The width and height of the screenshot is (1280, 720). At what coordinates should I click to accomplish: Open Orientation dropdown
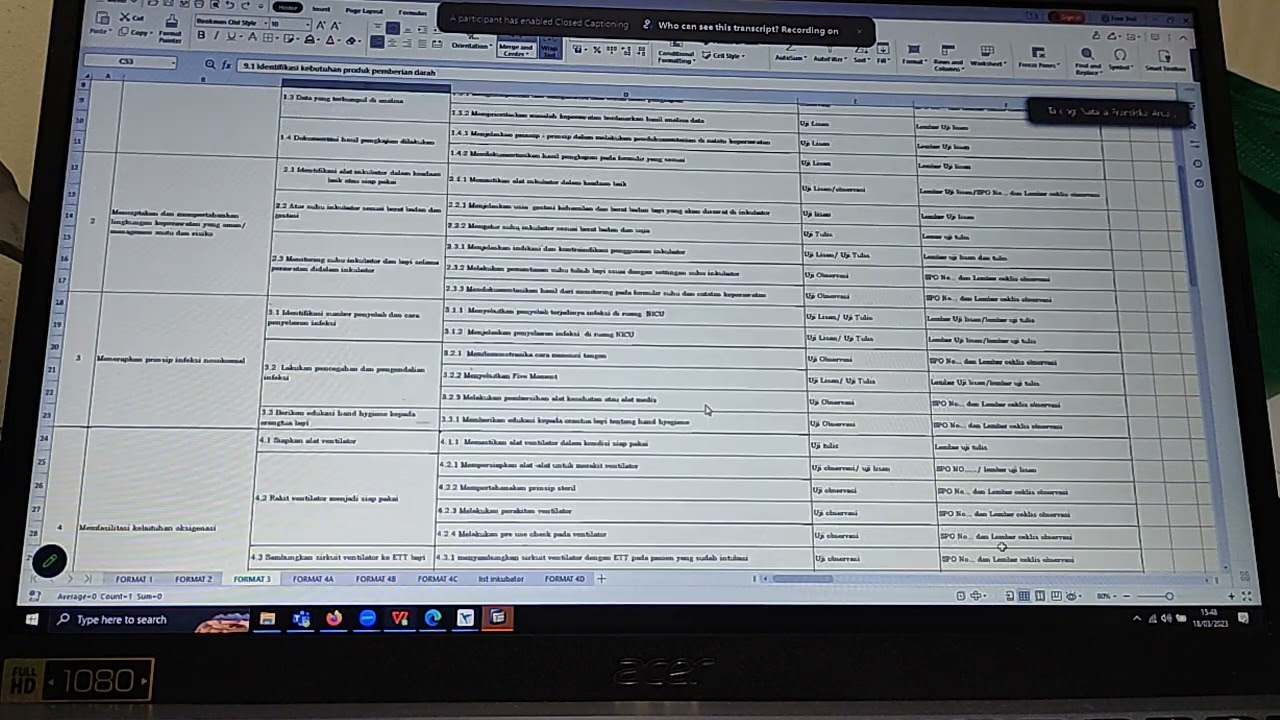tap(471, 46)
